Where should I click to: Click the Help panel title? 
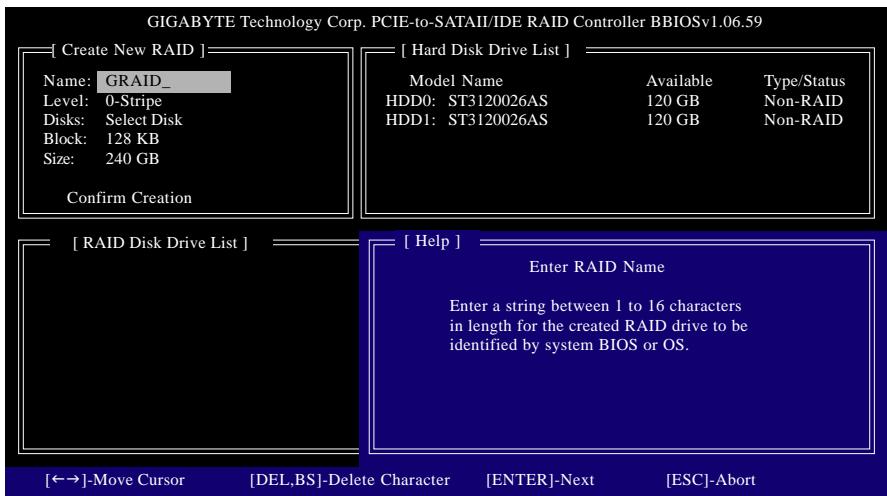point(432,241)
